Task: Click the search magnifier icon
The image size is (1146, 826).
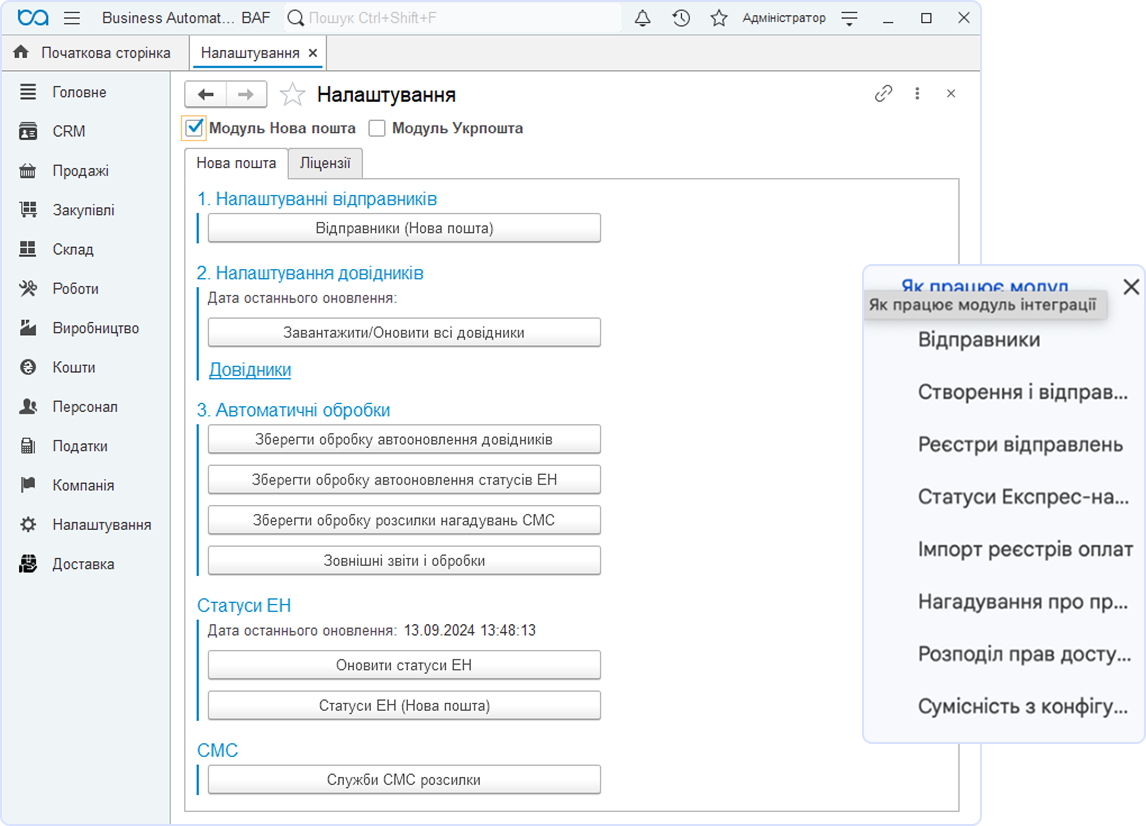Action: (295, 18)
